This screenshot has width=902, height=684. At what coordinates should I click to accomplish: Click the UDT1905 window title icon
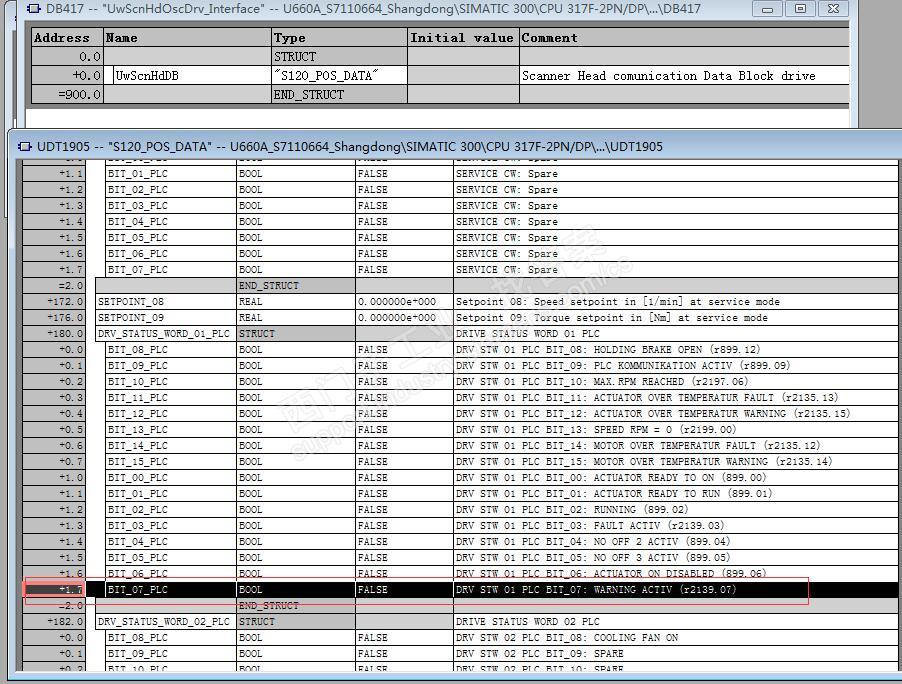(25, 147)
